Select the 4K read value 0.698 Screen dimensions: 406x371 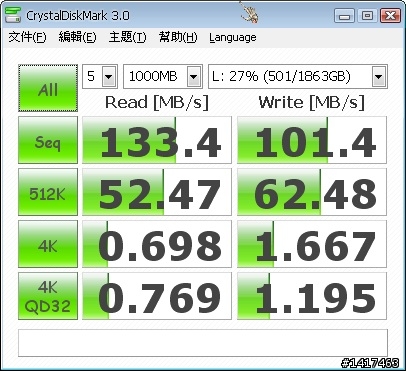pos(157,244)
